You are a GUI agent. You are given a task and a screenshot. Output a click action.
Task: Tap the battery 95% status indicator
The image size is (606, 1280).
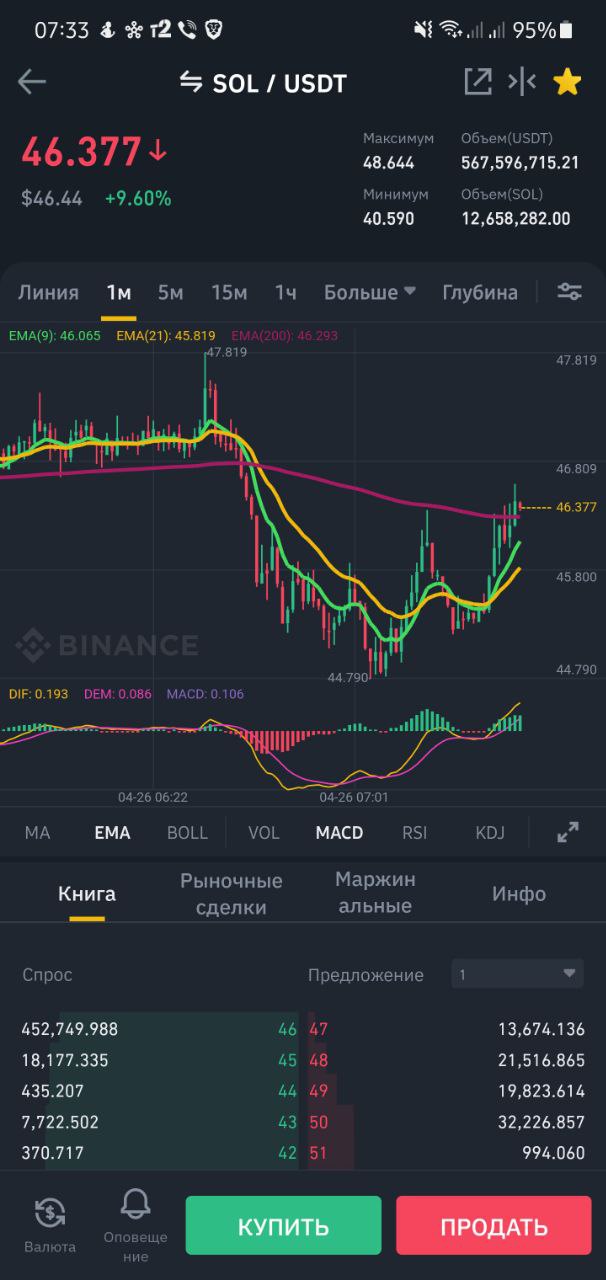click(x=545, y=30)
